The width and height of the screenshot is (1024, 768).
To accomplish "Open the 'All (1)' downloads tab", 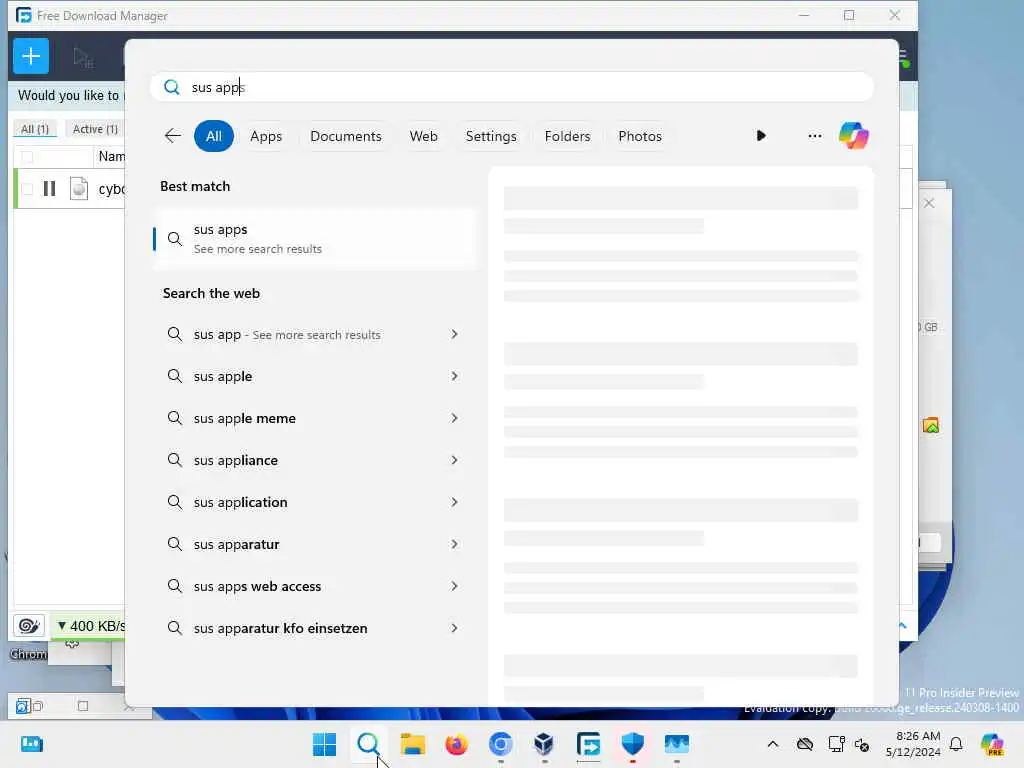I will 35,129.
